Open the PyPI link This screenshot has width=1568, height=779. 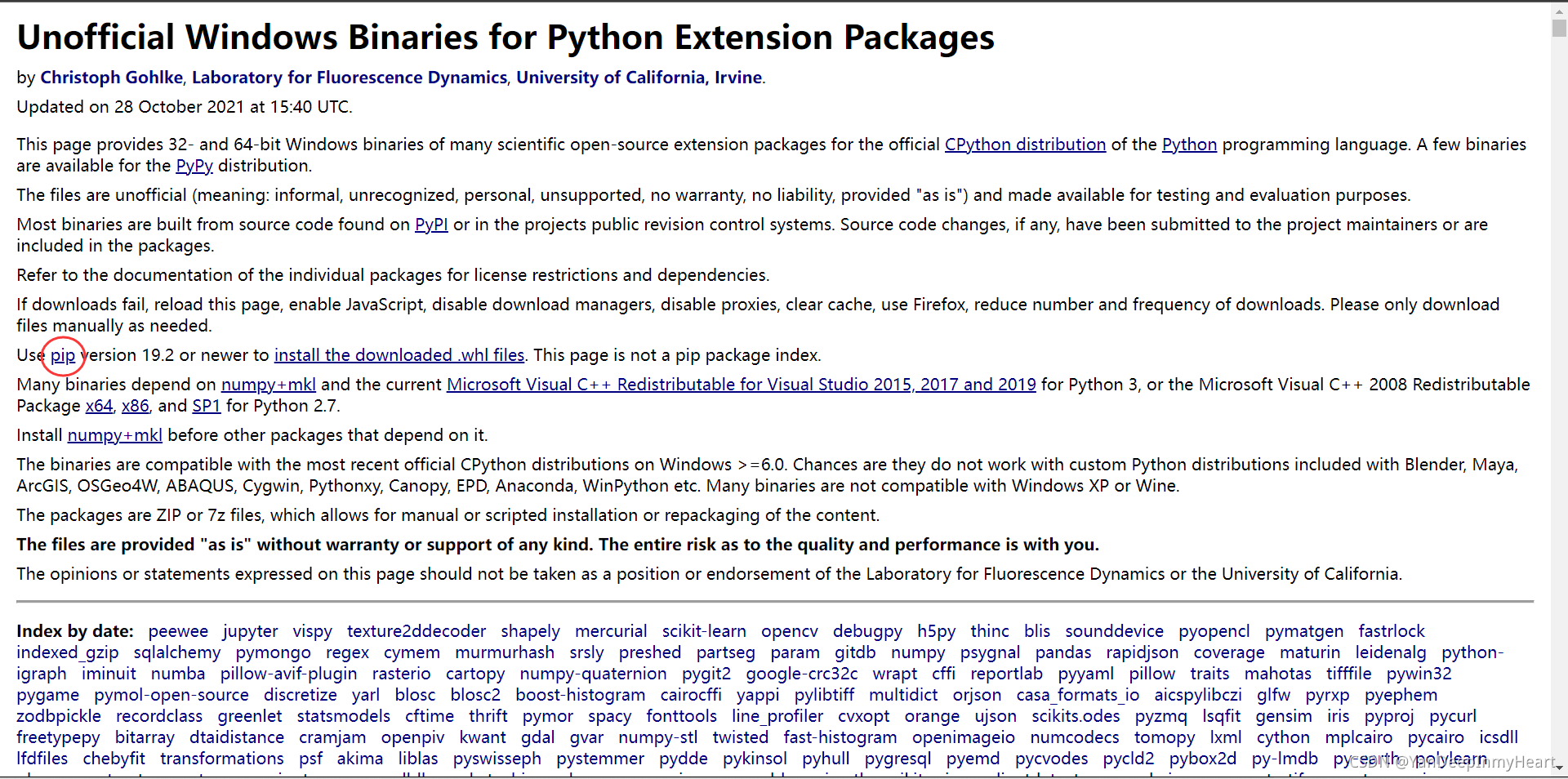click(431, 225)
